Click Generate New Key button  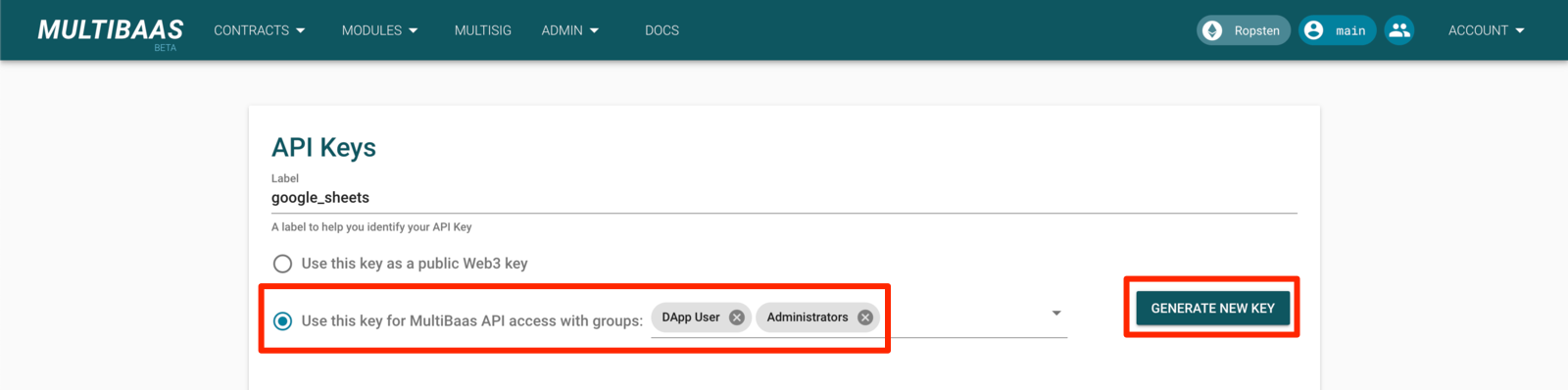pyautogui.click(x=1213, y=308)
